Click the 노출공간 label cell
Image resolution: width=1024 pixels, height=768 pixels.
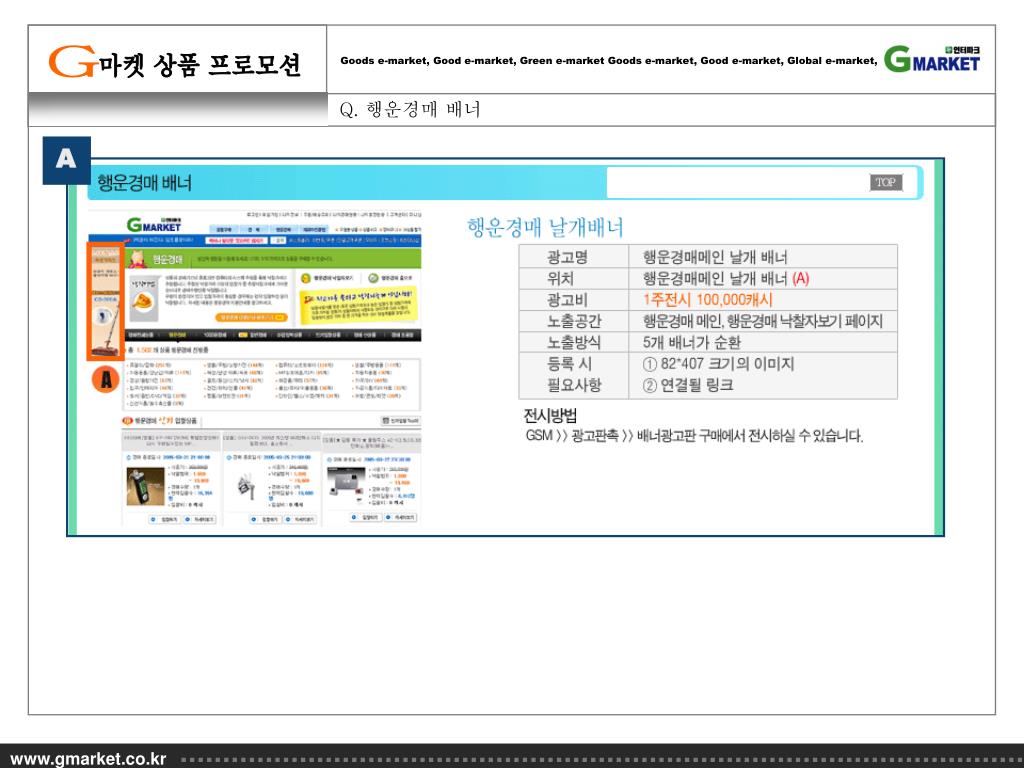pyautogui.click(x=574, y=321)
